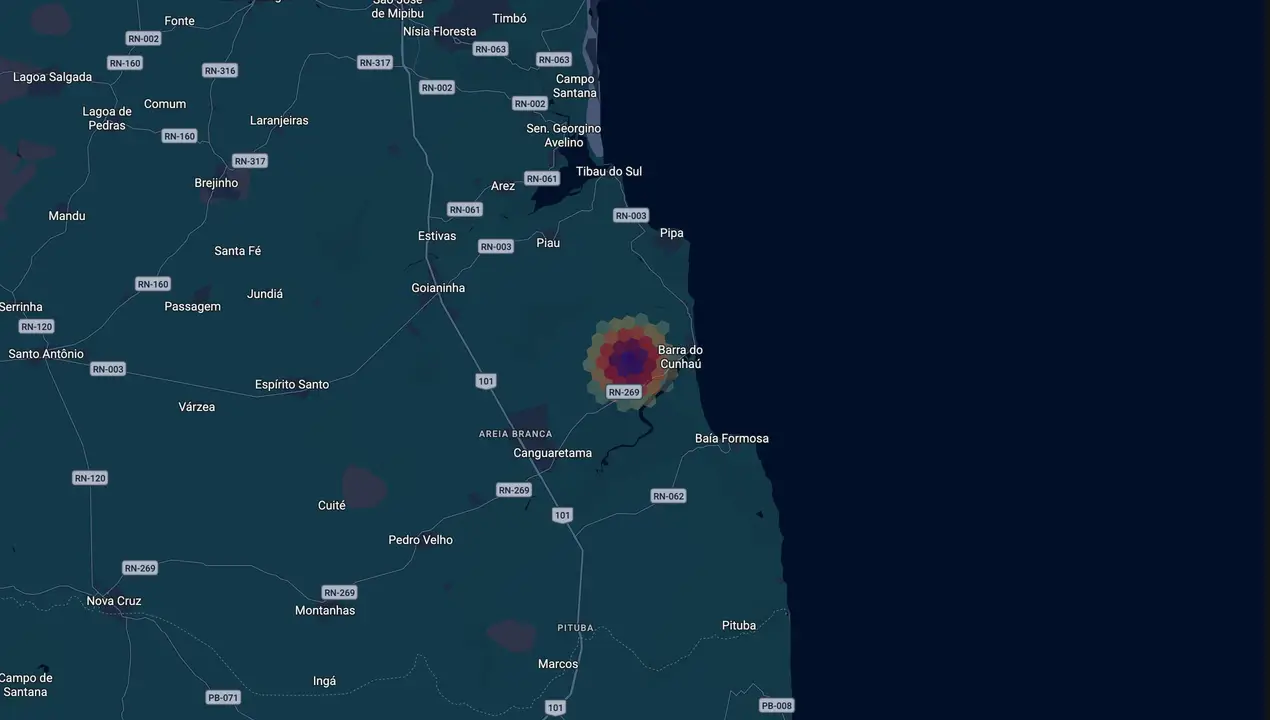Screen dimensions: 1270x720
Task: Click RN-063 shield next to Timbó
Action: point(490,49)
